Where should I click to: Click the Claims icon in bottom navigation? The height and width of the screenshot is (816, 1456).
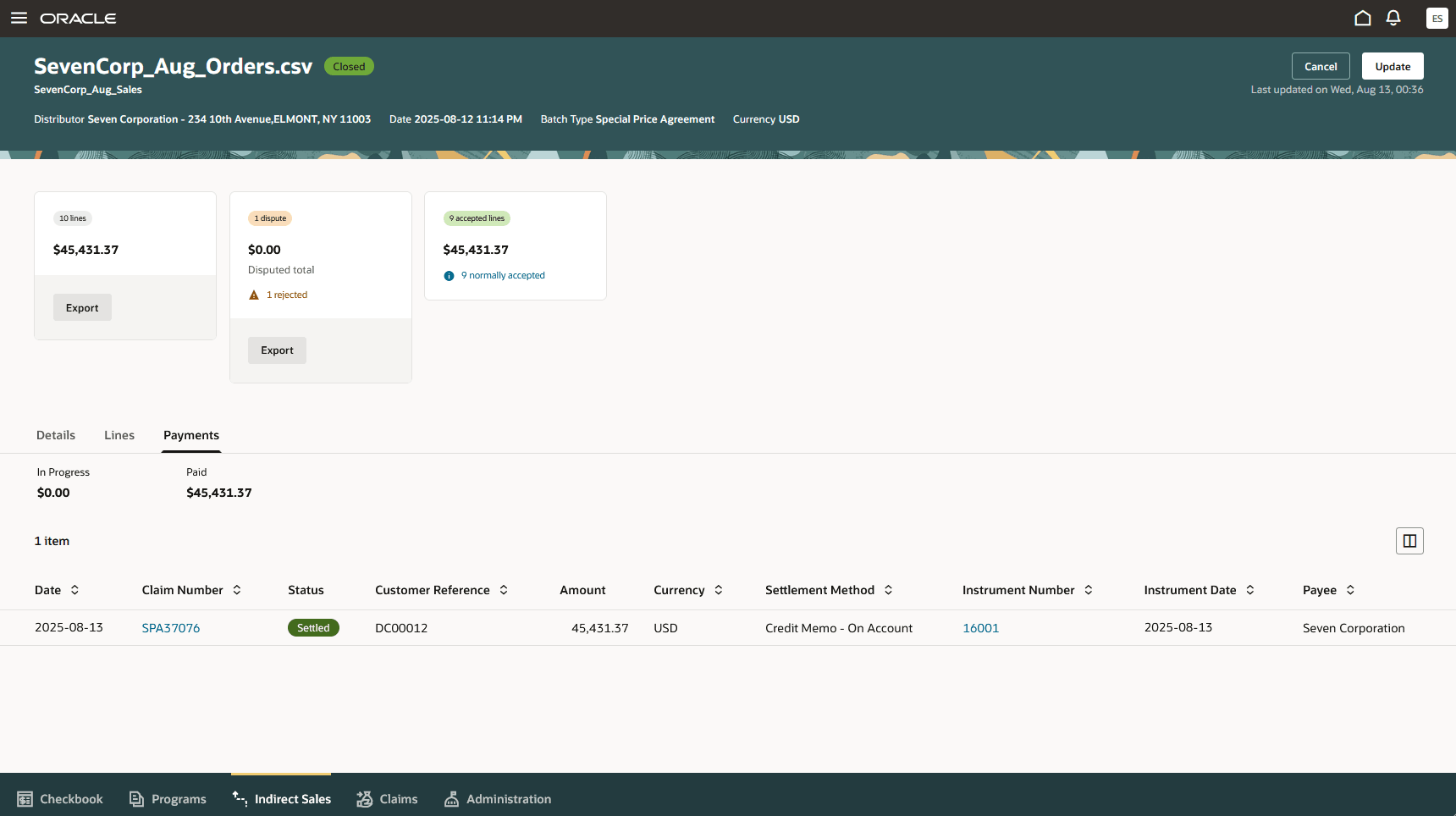pyautogui.click(x=365, y=799)
